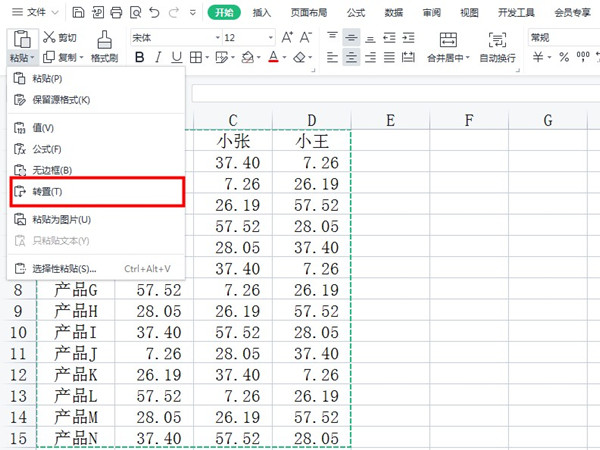This screenshot has width=600, height=450.
Task: Click the Format Painter (格式刷) icon
Action: pos(105,38)
